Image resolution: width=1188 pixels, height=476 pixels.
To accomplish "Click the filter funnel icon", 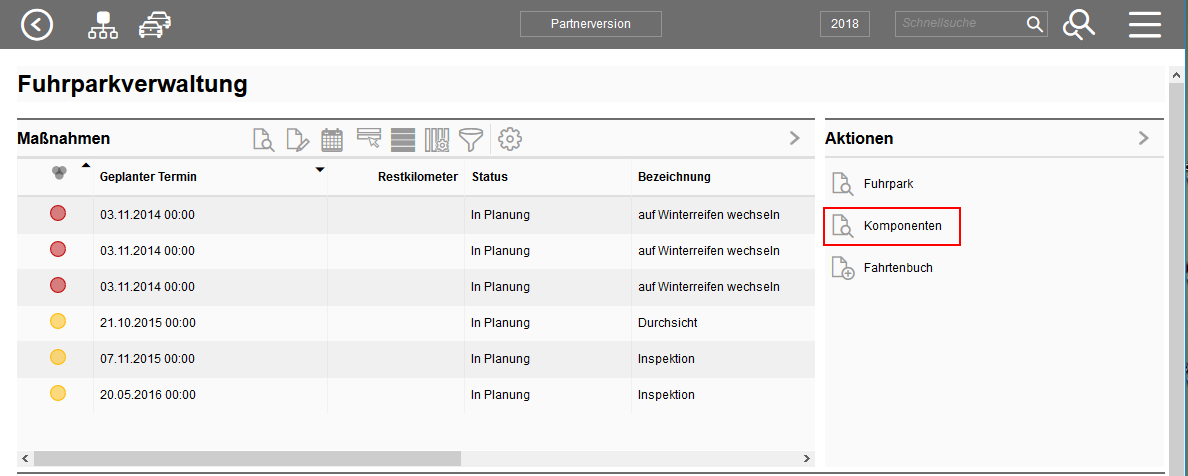I will tap(470, 140).
